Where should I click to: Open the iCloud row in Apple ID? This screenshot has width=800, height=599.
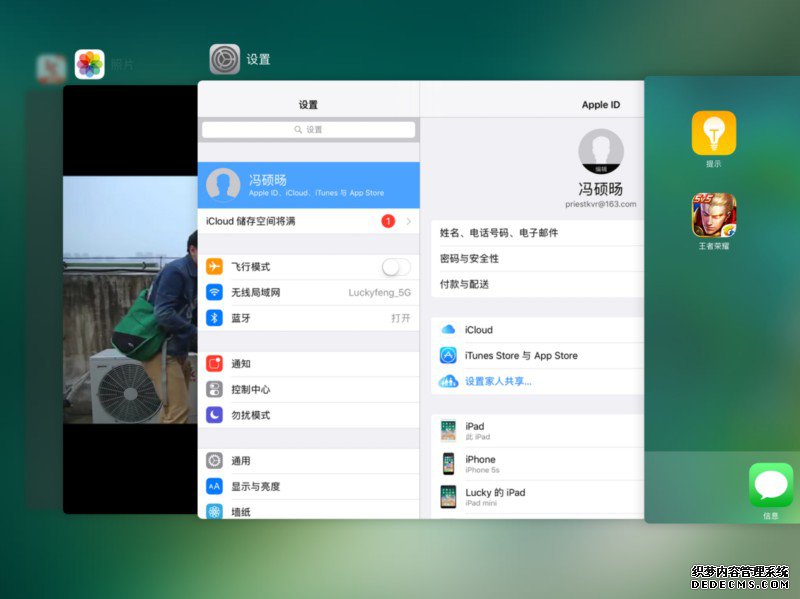point(537,330)
